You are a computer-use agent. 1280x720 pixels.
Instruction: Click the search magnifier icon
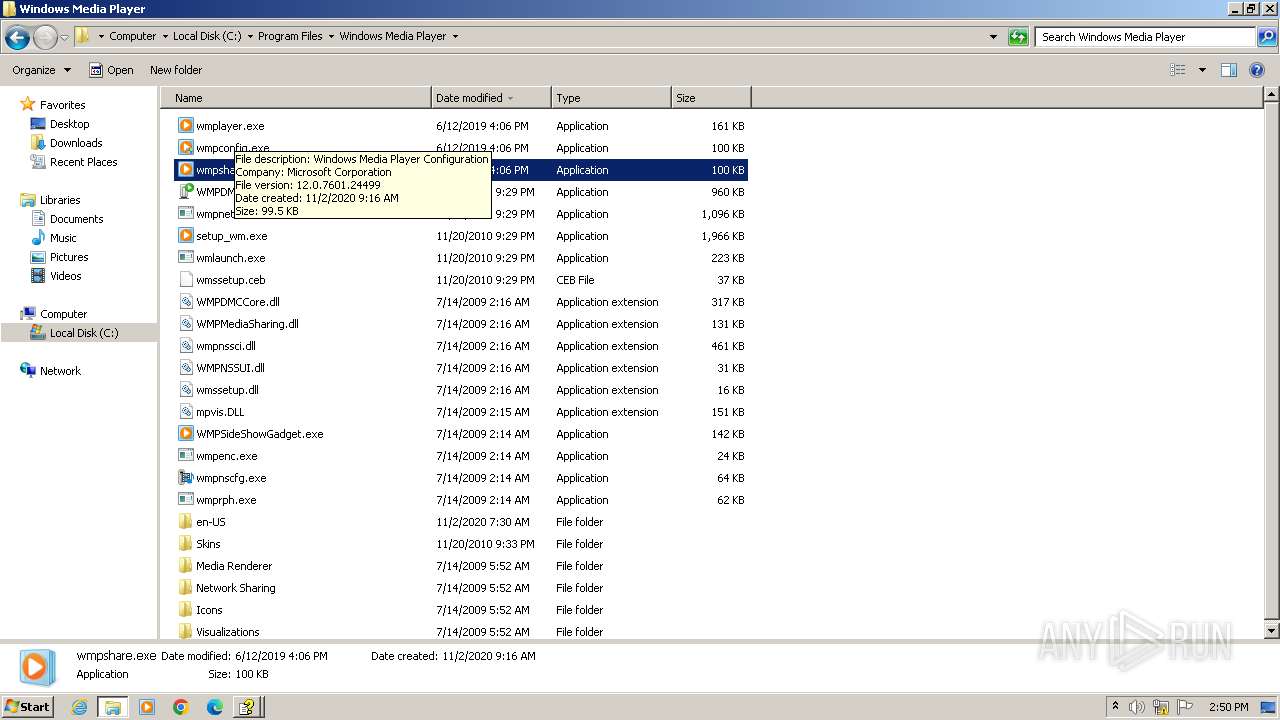(x=1267, y=37)
